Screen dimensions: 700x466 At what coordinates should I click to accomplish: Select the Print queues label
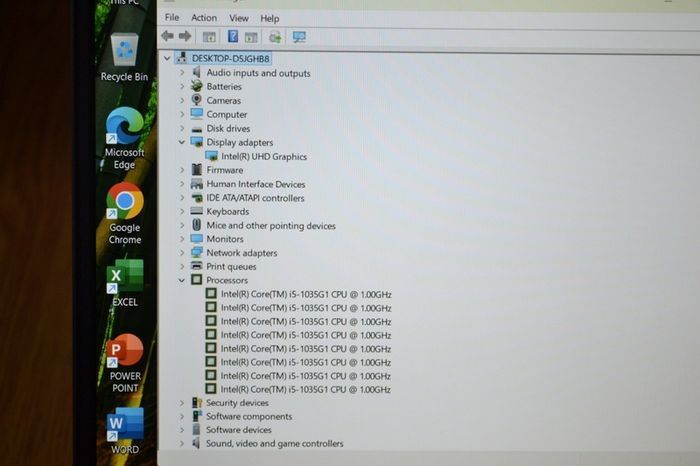[x=231, y=266]
